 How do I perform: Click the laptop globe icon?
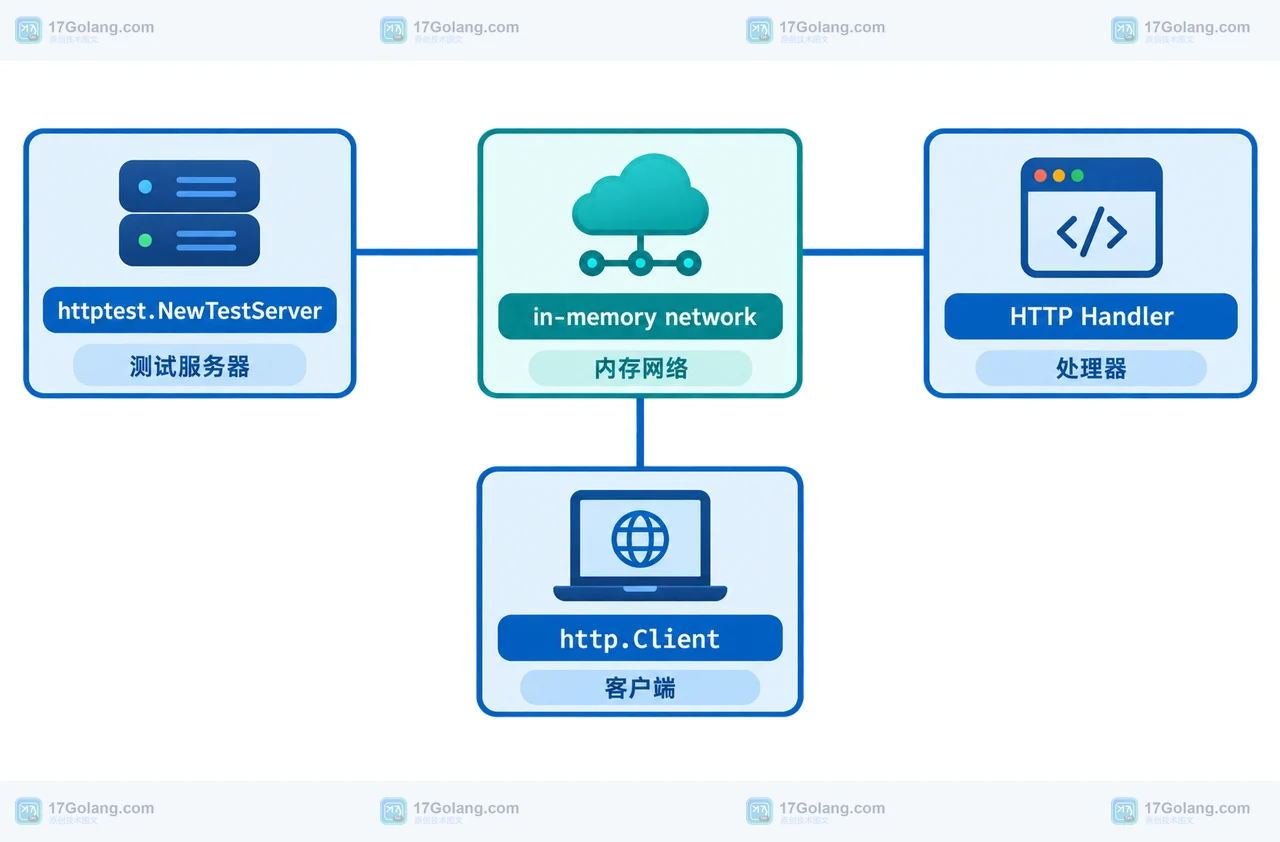pos(640,545)
